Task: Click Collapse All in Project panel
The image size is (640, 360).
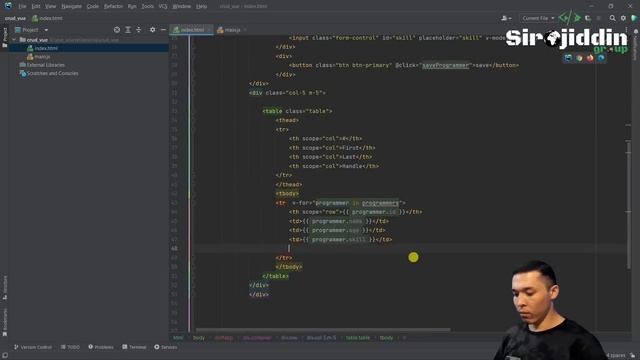Action: click(139, 30)
